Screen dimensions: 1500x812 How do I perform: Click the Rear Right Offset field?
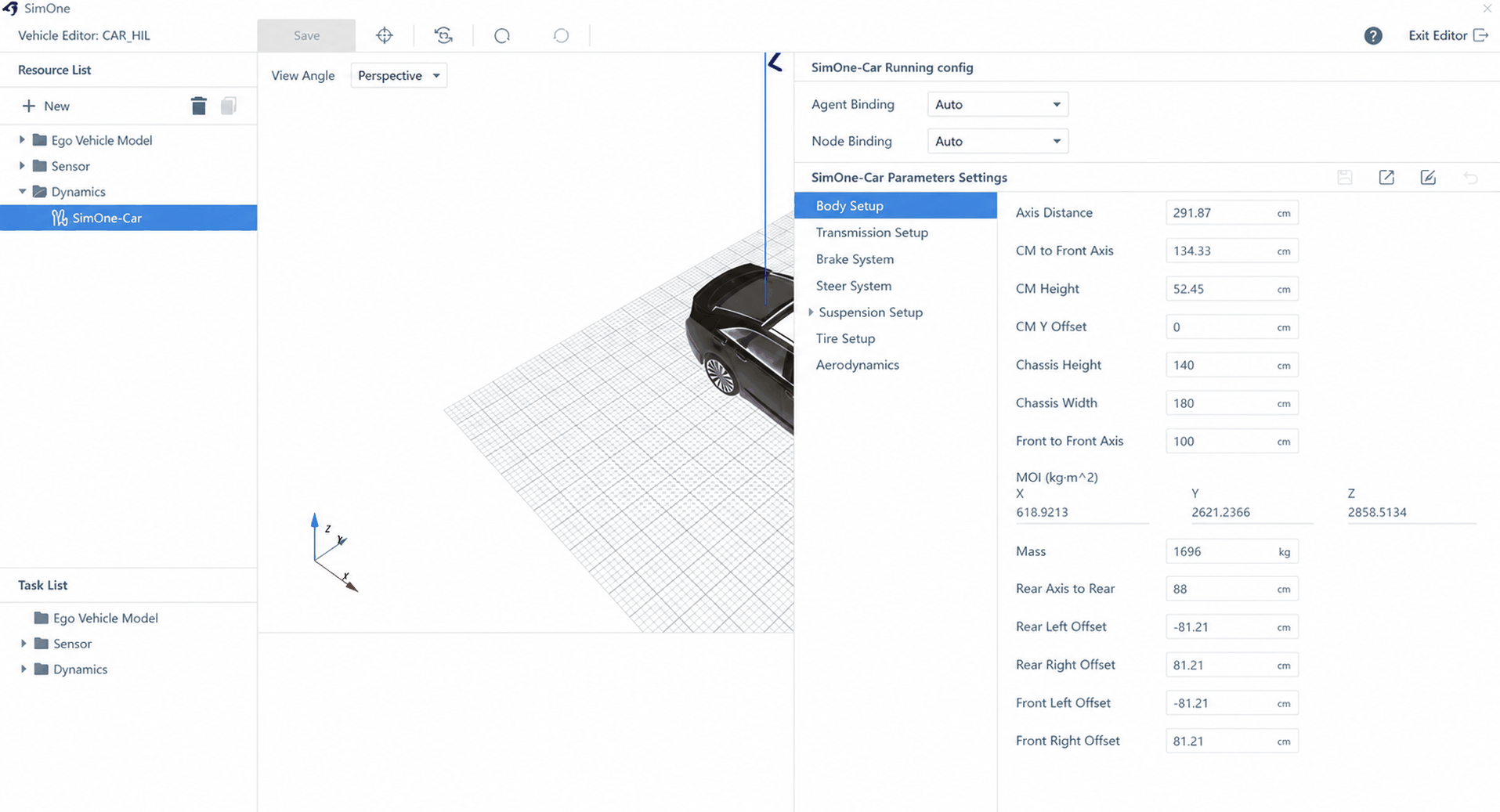tap(1231, 665)
